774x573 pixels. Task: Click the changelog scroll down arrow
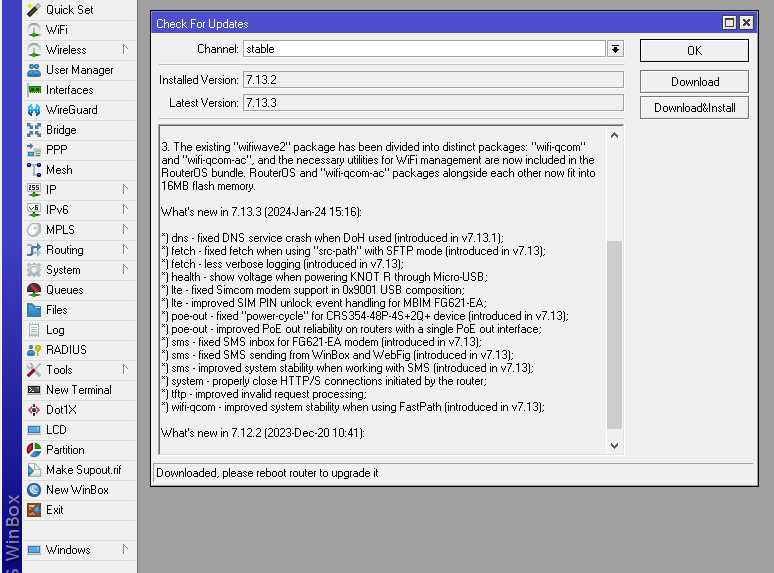pyautogui.click(x=614, y=446)
